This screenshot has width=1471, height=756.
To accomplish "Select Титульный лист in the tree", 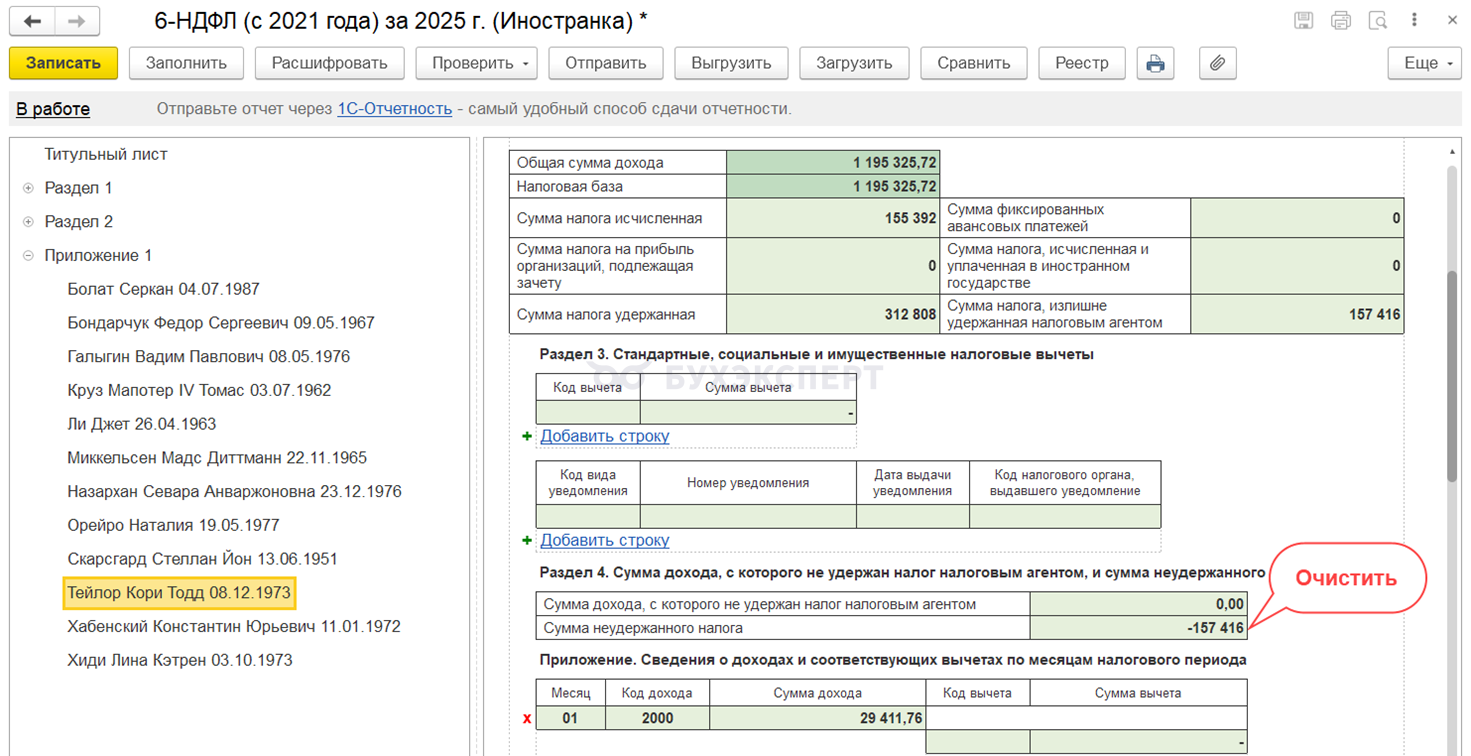I will (105, 154).
